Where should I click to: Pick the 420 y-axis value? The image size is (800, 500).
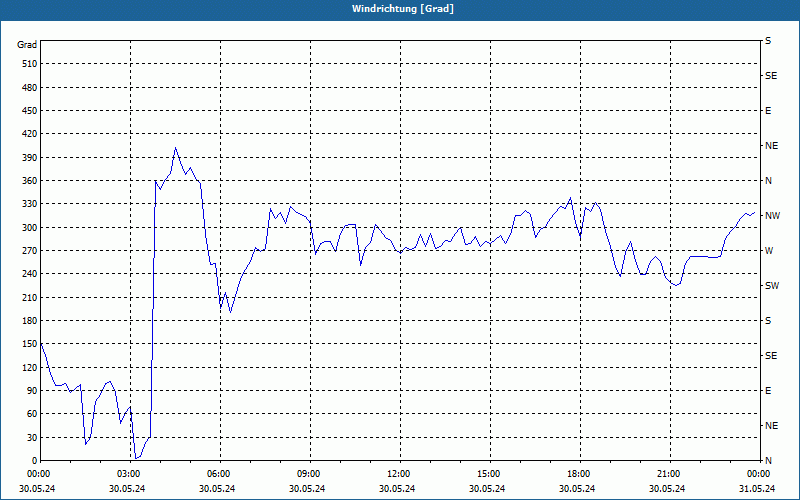tap(30, 134)
